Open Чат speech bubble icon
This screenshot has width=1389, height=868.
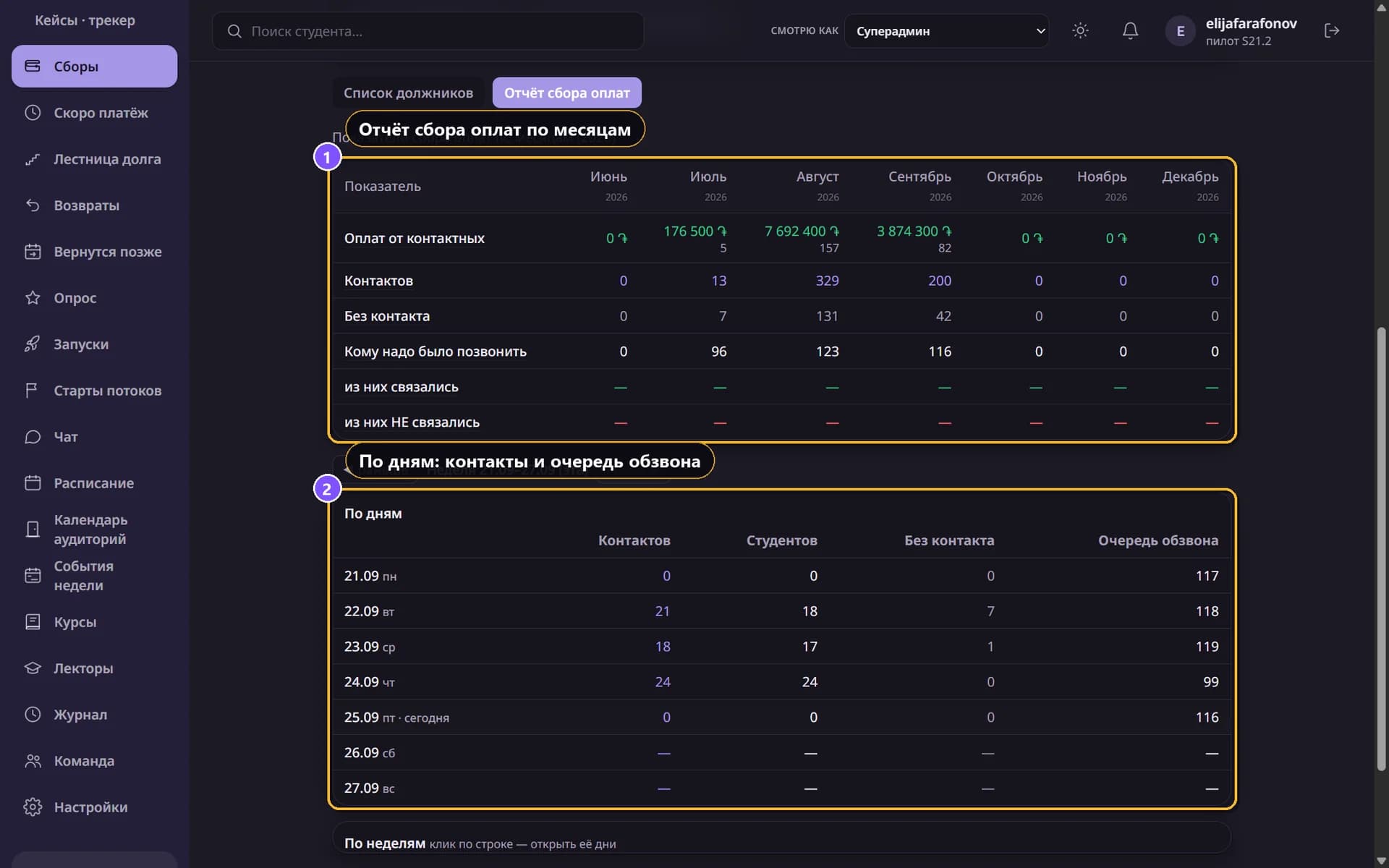pos(33,436)
